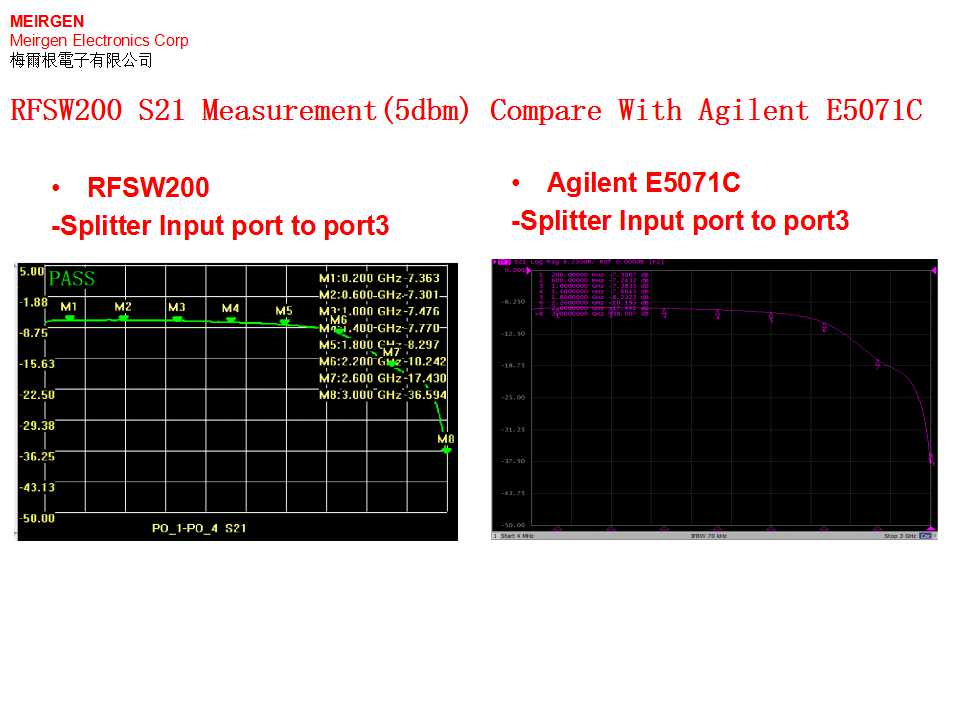Image resolution: width=960 pixels, height=720 pixels.
Task: Select the M8:3.000 GHz -36.594 readout line
Action: click(x=382, y=395)
